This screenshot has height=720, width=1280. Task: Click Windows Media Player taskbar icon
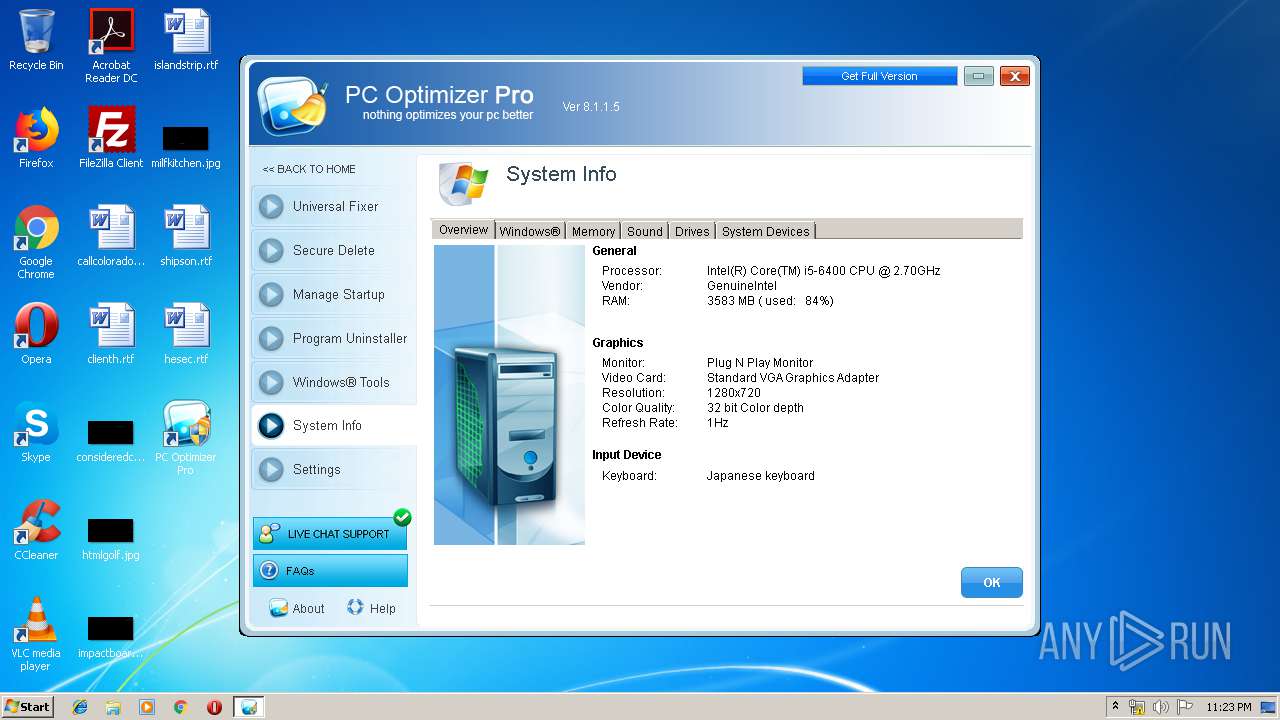click(146, 707)
